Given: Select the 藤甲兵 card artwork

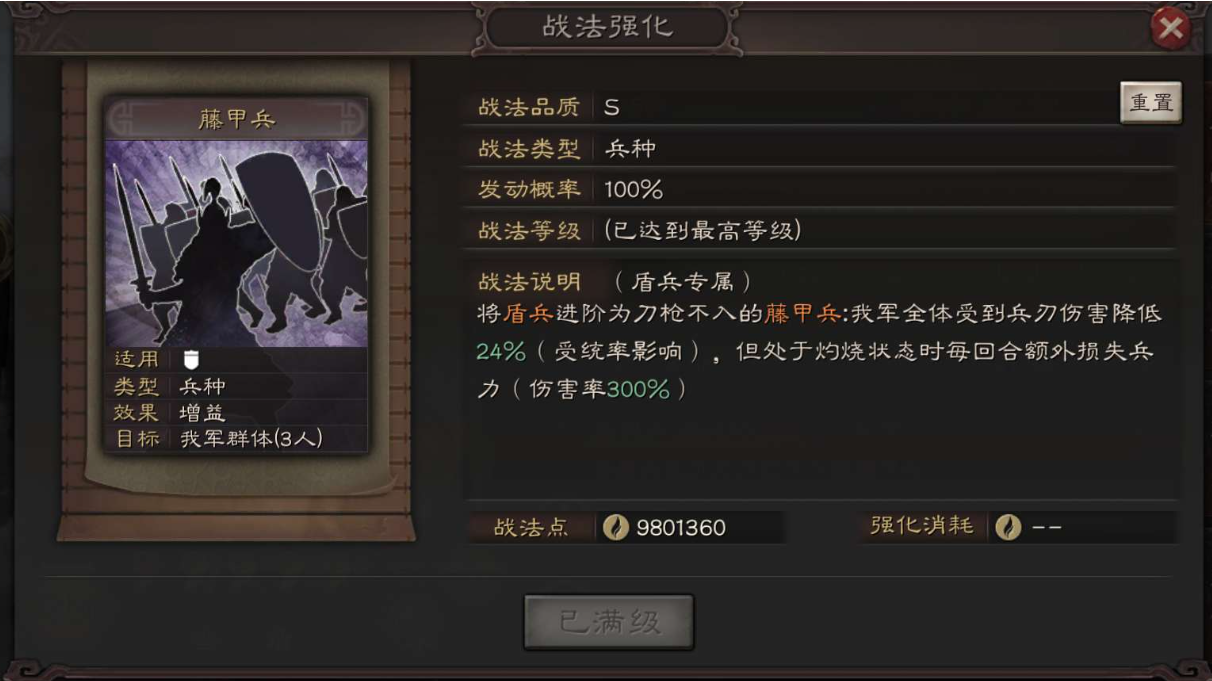Looking at the screenshot, I should (x=237, y=243).
